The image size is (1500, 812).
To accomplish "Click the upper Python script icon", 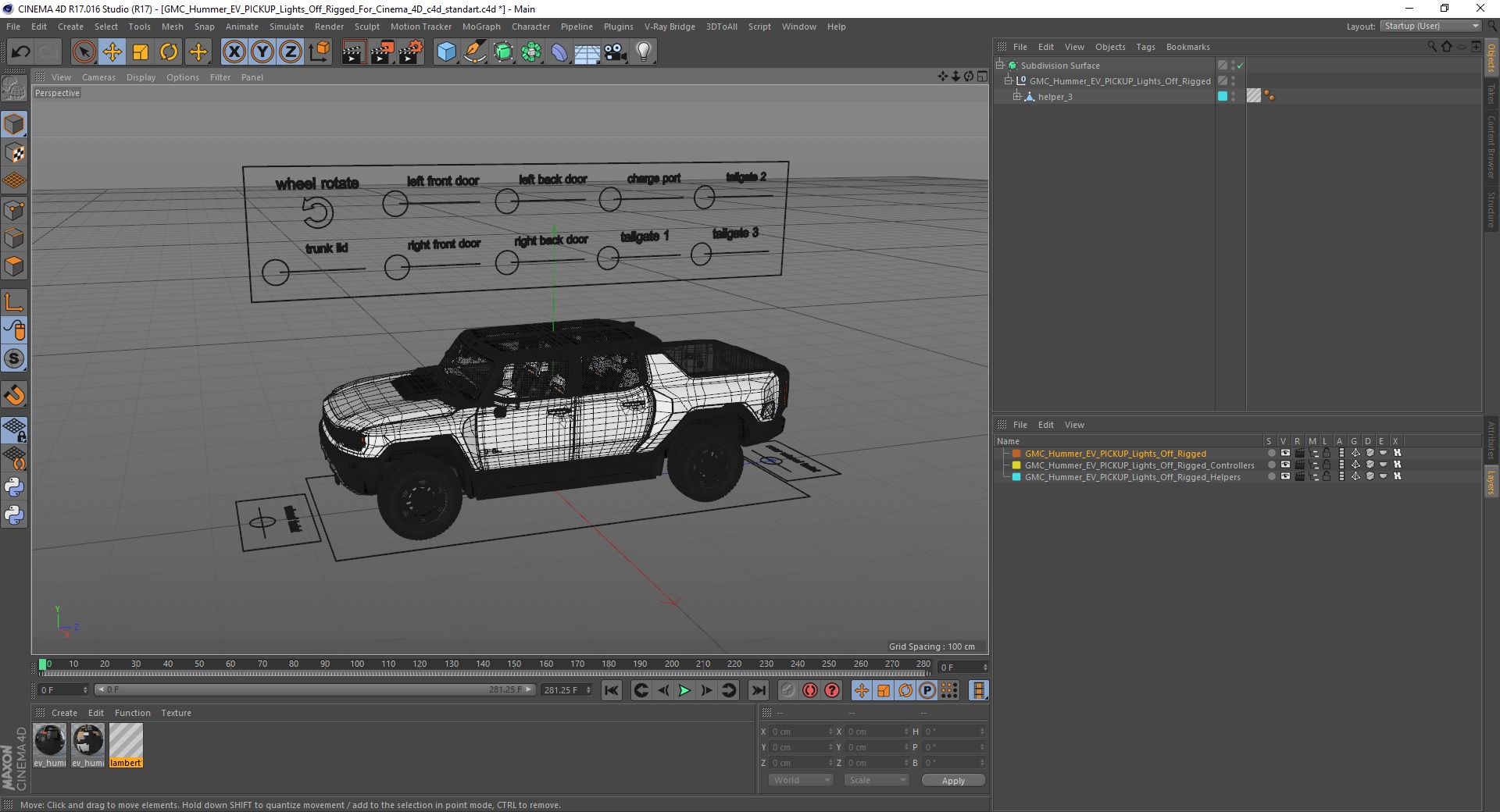I will point(14,487).
